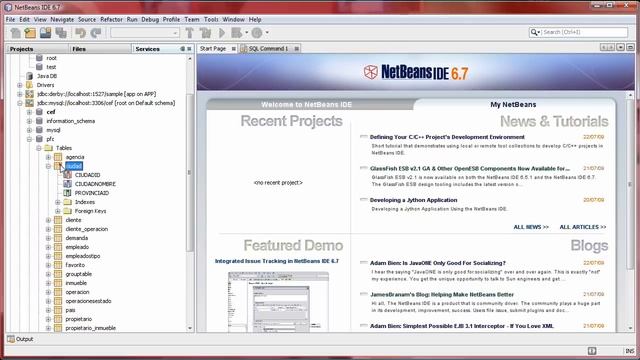
Task: Show opened documents list dropdown
Action: [620, 48]
